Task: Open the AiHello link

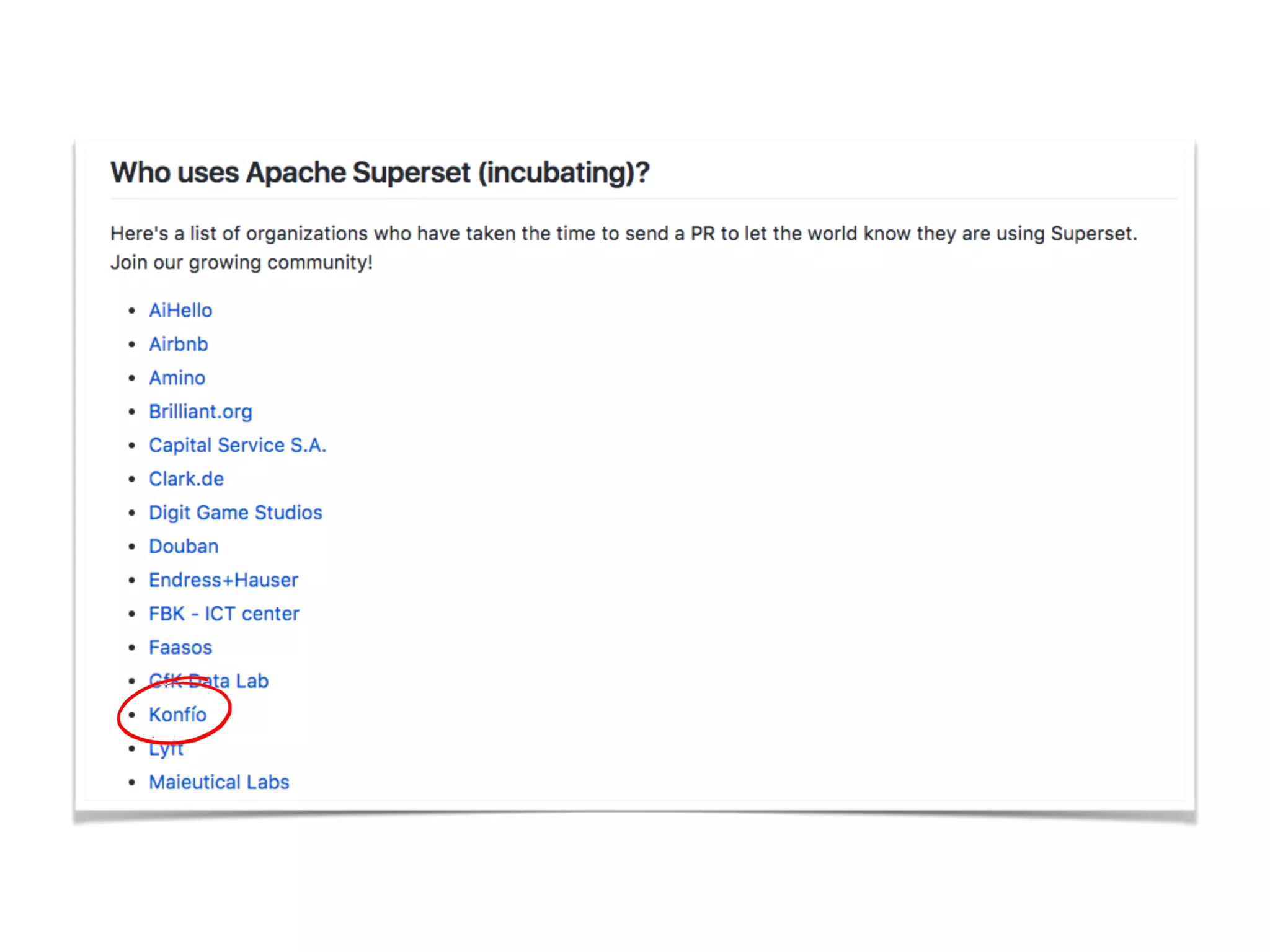Action: coord(180,311)
